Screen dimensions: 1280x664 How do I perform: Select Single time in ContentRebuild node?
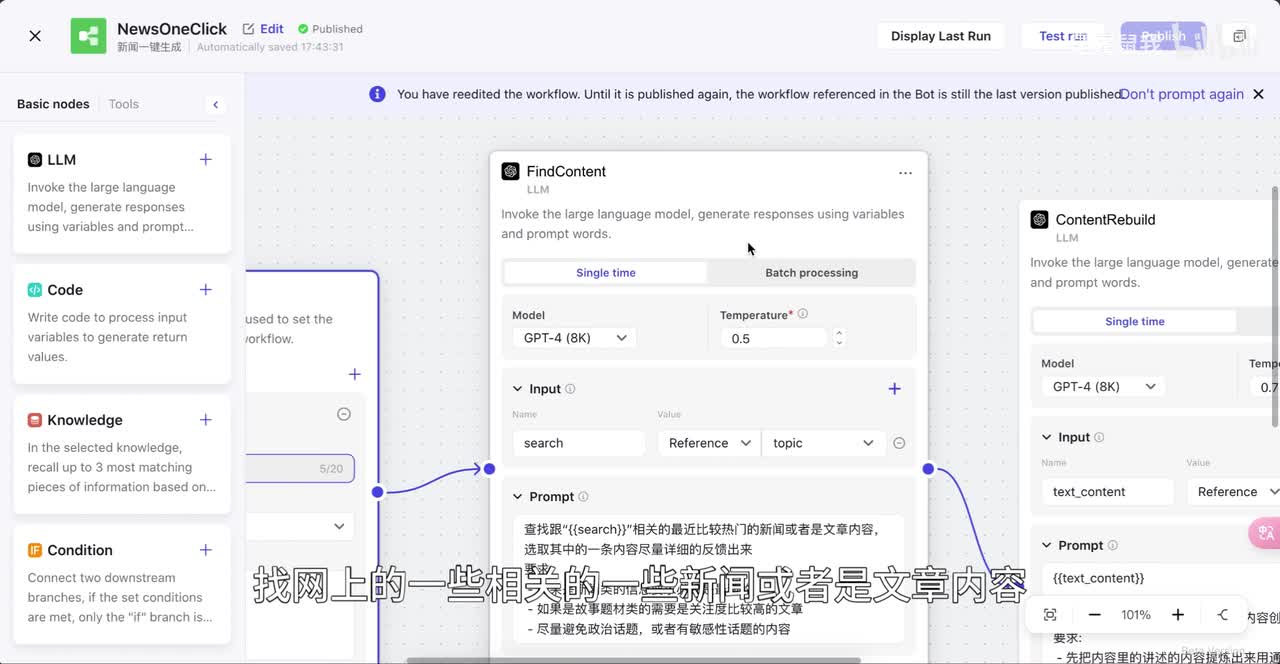coord(1134,322)
